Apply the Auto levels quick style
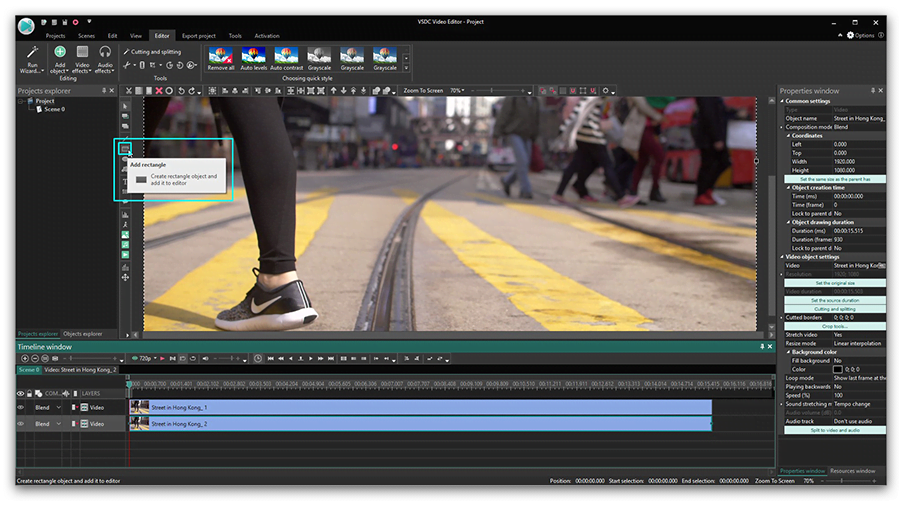The image size is (900, 510). (x=253, y=59)
